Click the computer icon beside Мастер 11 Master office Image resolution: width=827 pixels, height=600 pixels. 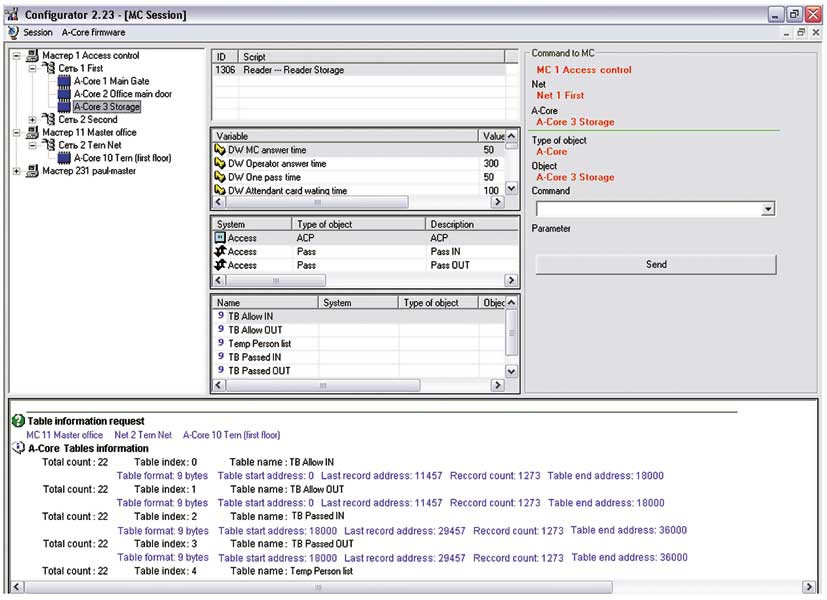tap(33, 132)
